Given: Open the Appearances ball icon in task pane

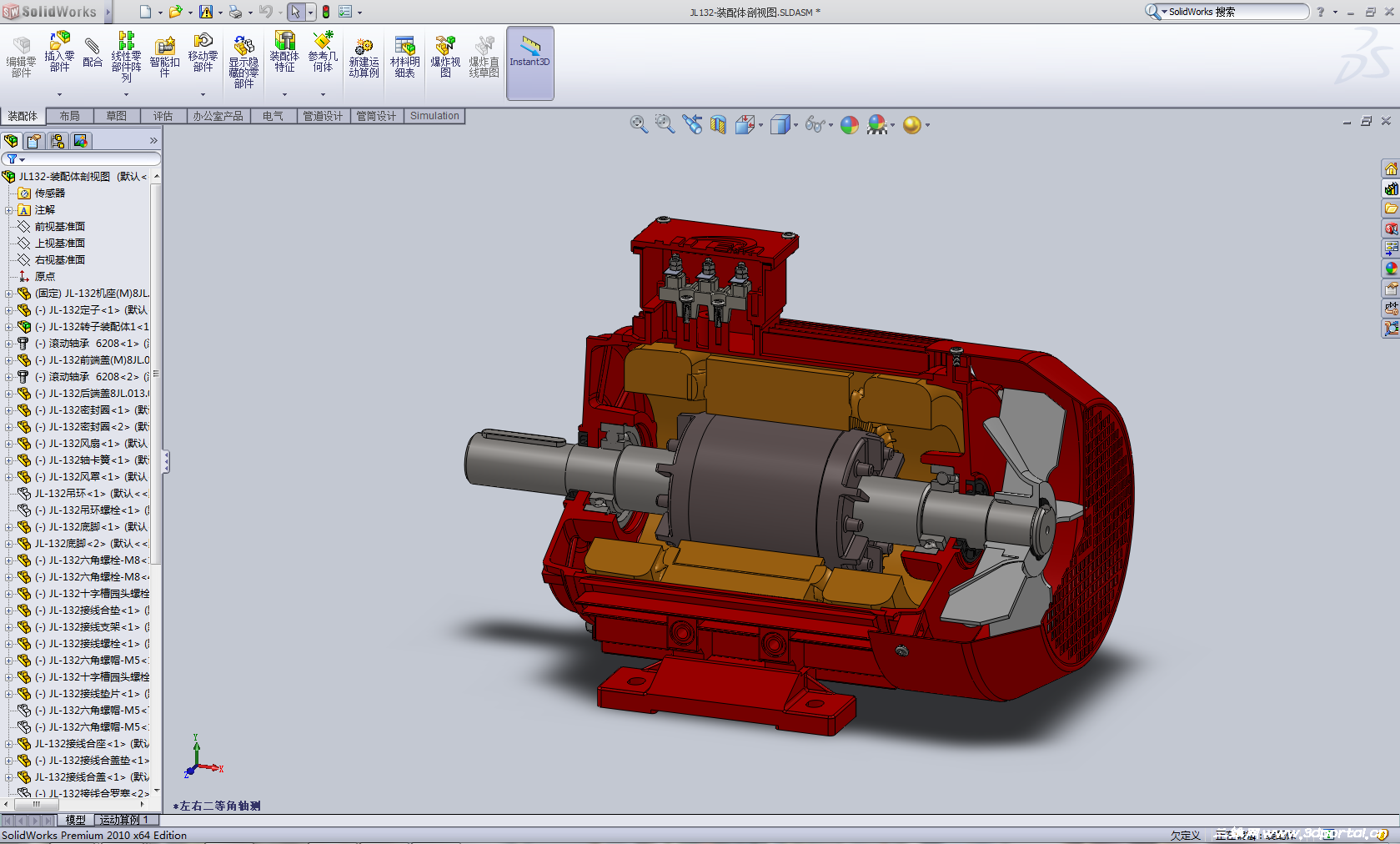Looking at the screenshot, I should click(x=1391, y=269).
